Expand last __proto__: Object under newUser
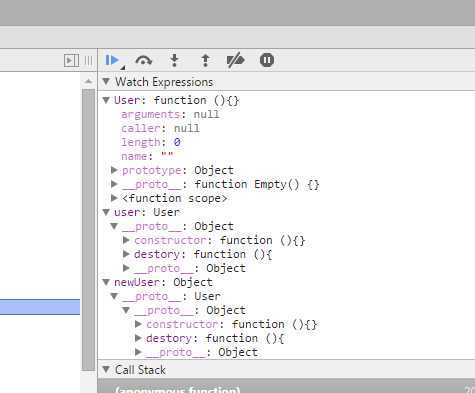Screen dimensions: 475x393 [138, 352]
